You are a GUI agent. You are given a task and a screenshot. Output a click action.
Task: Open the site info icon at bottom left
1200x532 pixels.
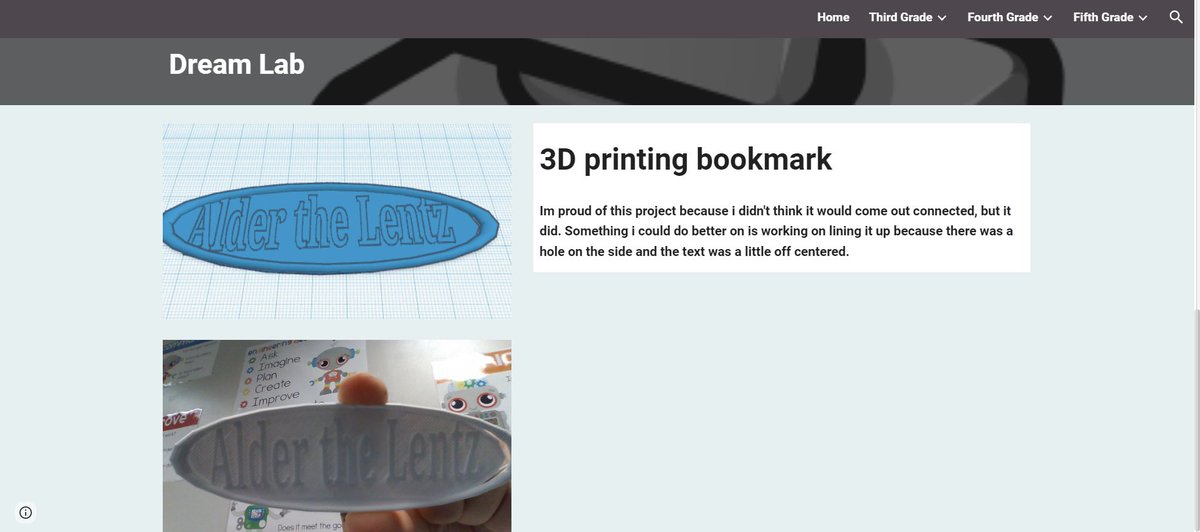[26, 512]
